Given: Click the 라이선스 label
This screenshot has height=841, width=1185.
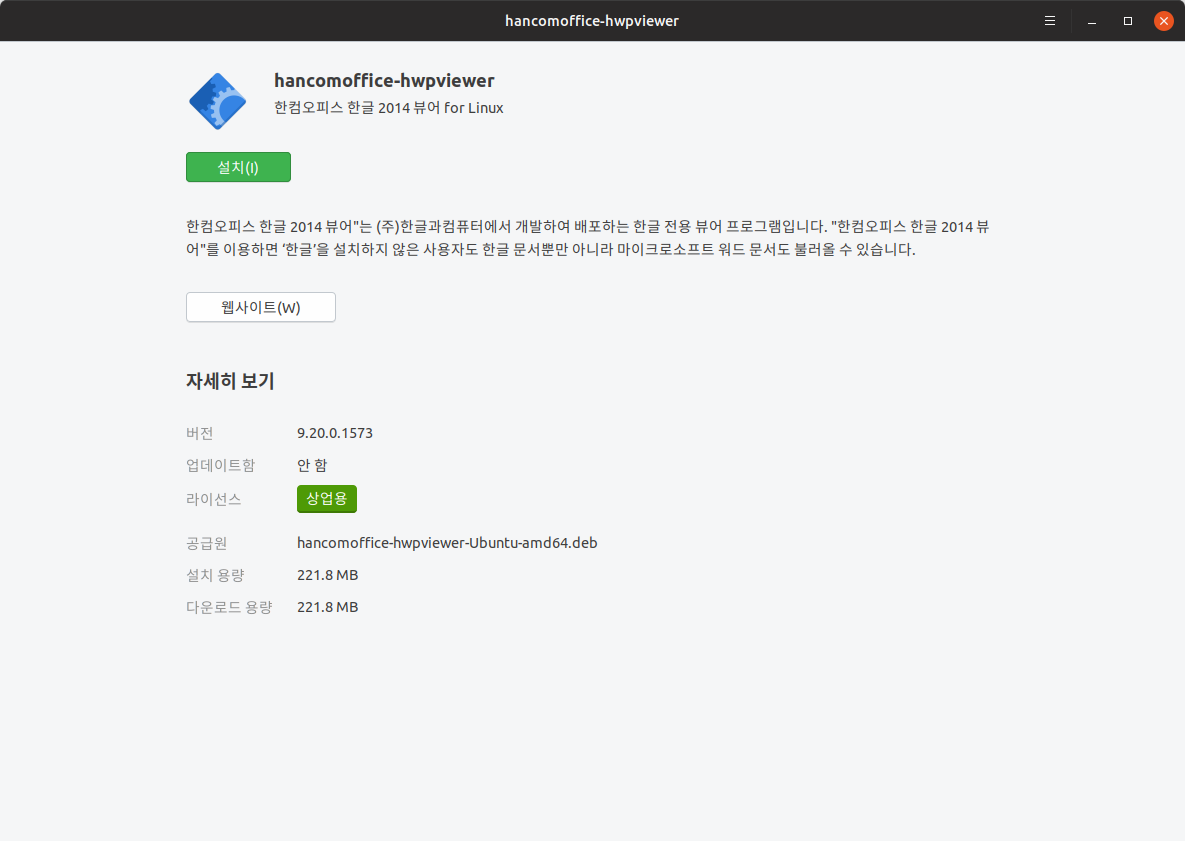Looking at the screenshot, I should coord(214,499).
